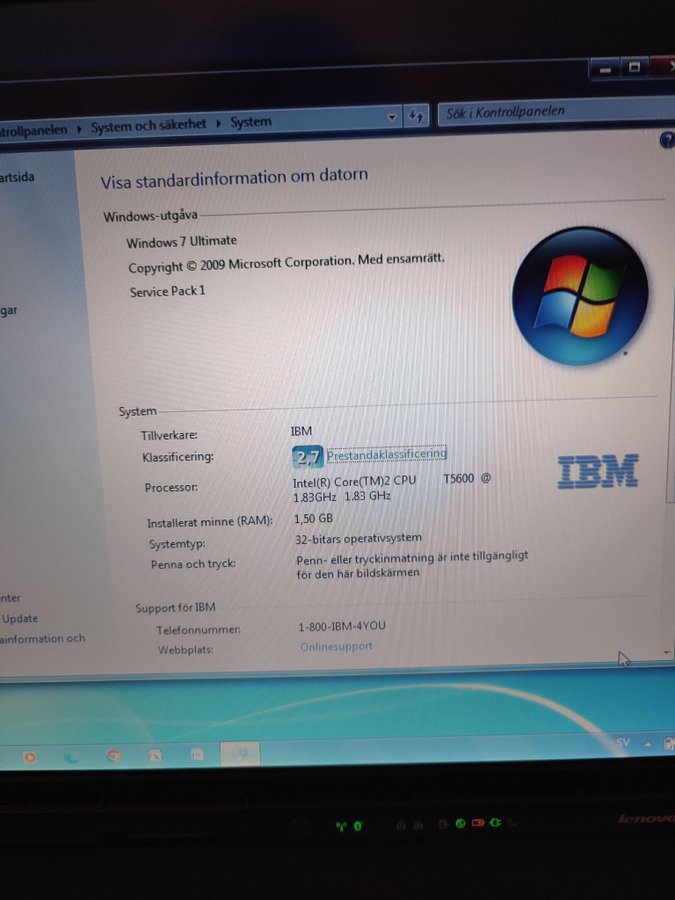Expand the address bar history dropdown
675x900 pixels.
pos(392,118)
